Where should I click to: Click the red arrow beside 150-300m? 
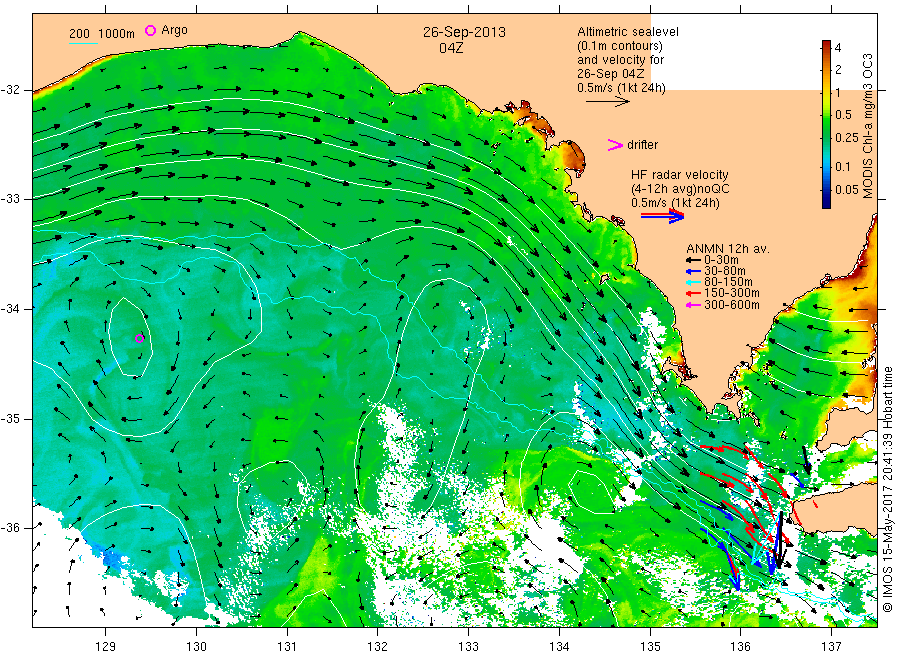[x=693, y=293]
